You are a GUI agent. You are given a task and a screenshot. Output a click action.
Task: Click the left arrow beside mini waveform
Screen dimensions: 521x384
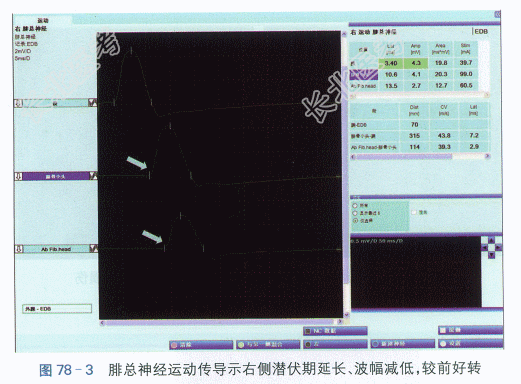pyautogui.click(x=485, y=247)
